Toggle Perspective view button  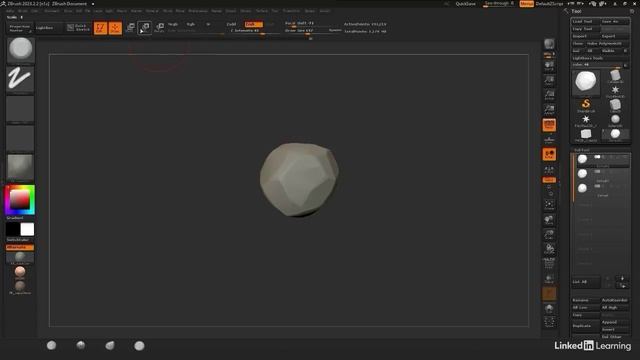click(549, 125)
